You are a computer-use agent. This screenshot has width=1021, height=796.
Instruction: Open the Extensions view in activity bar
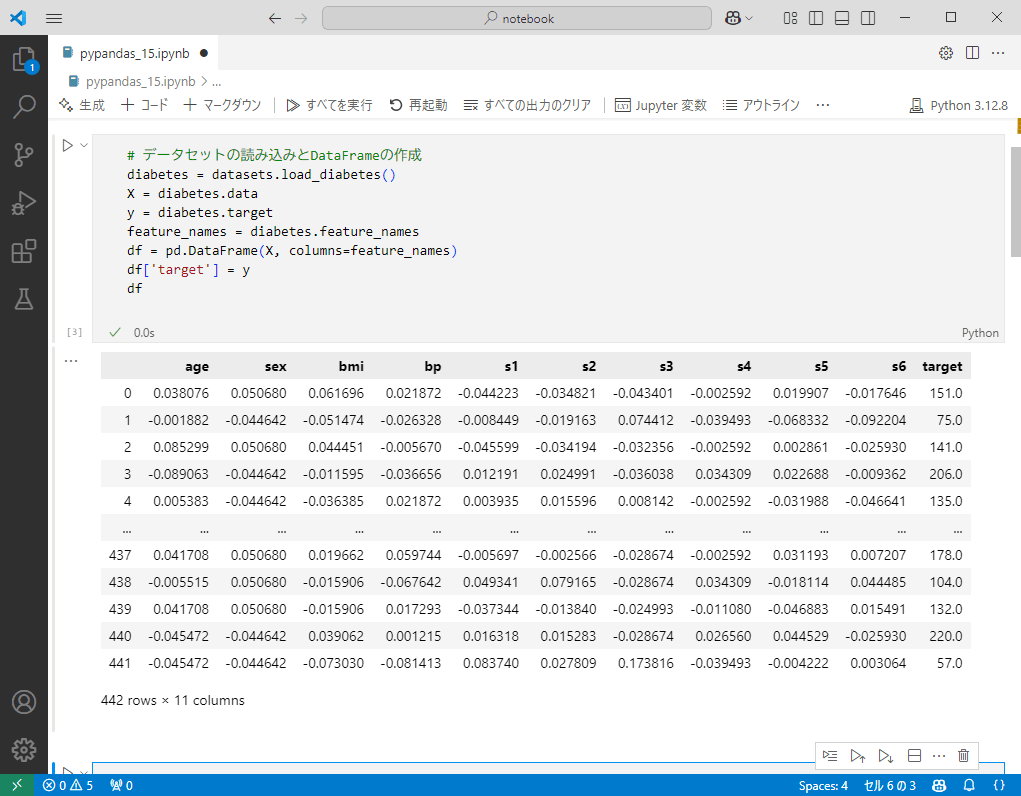click(x=23, y=252)
